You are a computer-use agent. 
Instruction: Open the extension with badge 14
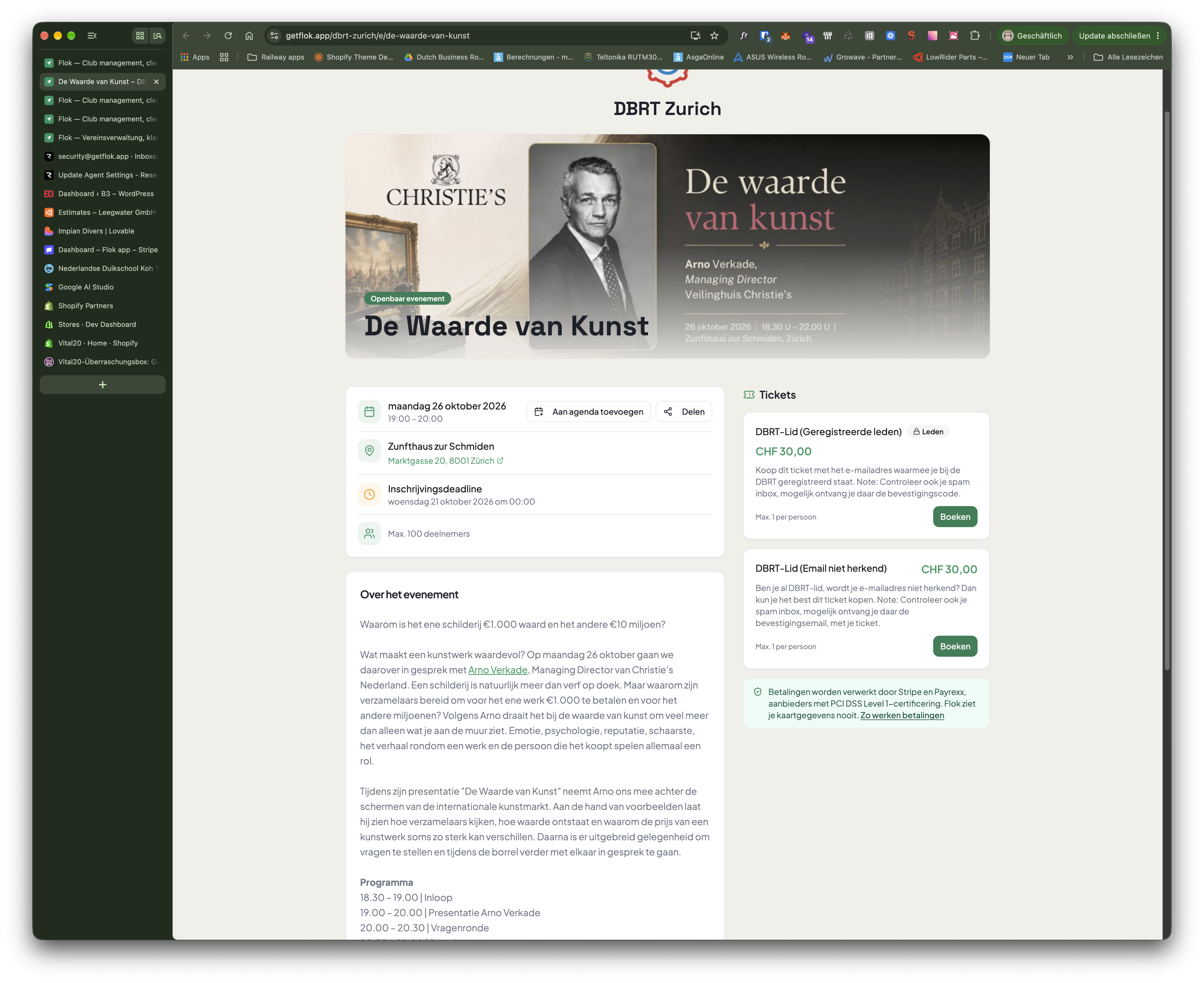point(807,36)
